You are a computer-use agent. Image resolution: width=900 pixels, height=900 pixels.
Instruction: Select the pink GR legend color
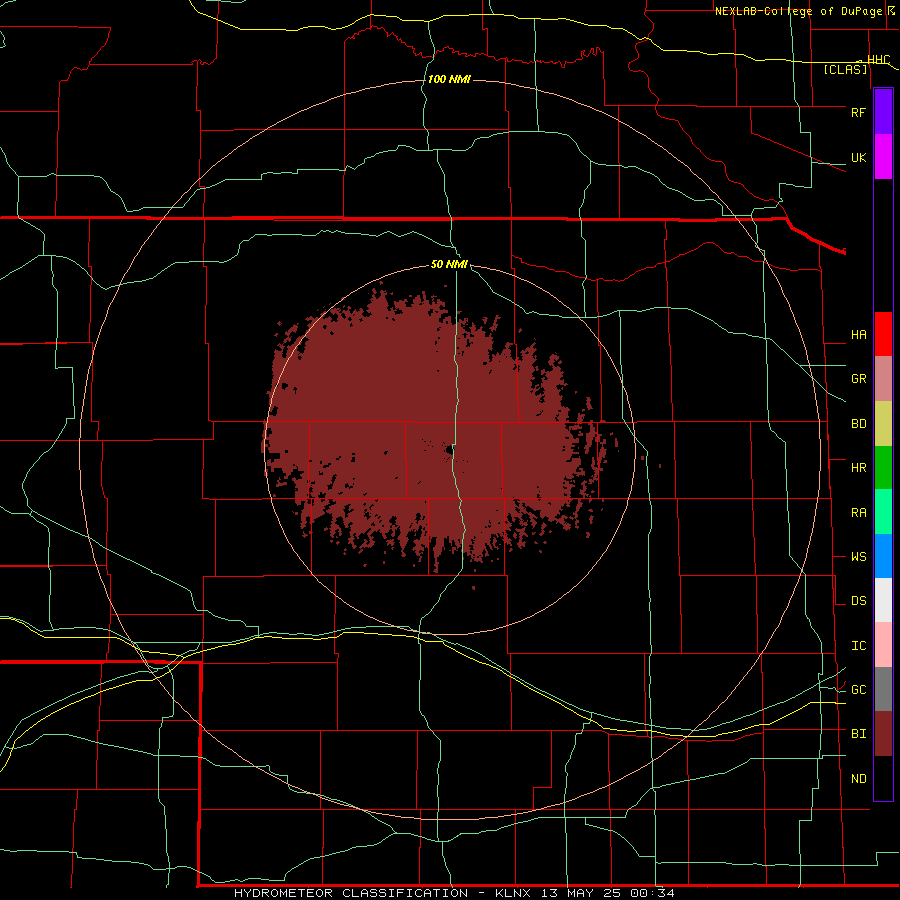click(883, 379)
